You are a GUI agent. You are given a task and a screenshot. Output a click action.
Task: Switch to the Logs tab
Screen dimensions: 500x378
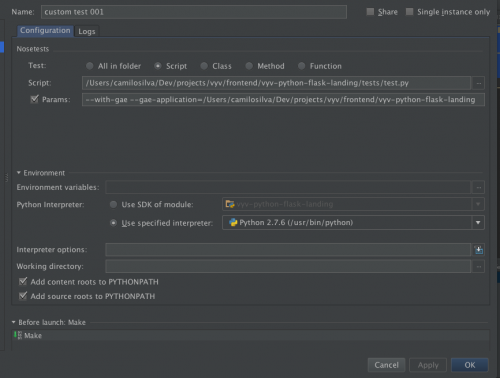point(87,31)
